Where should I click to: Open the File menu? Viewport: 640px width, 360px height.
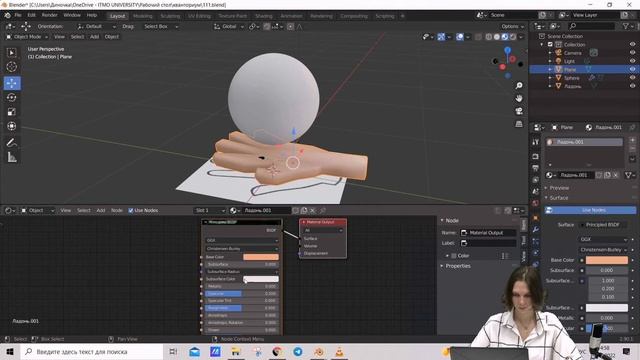click(18, 15)
